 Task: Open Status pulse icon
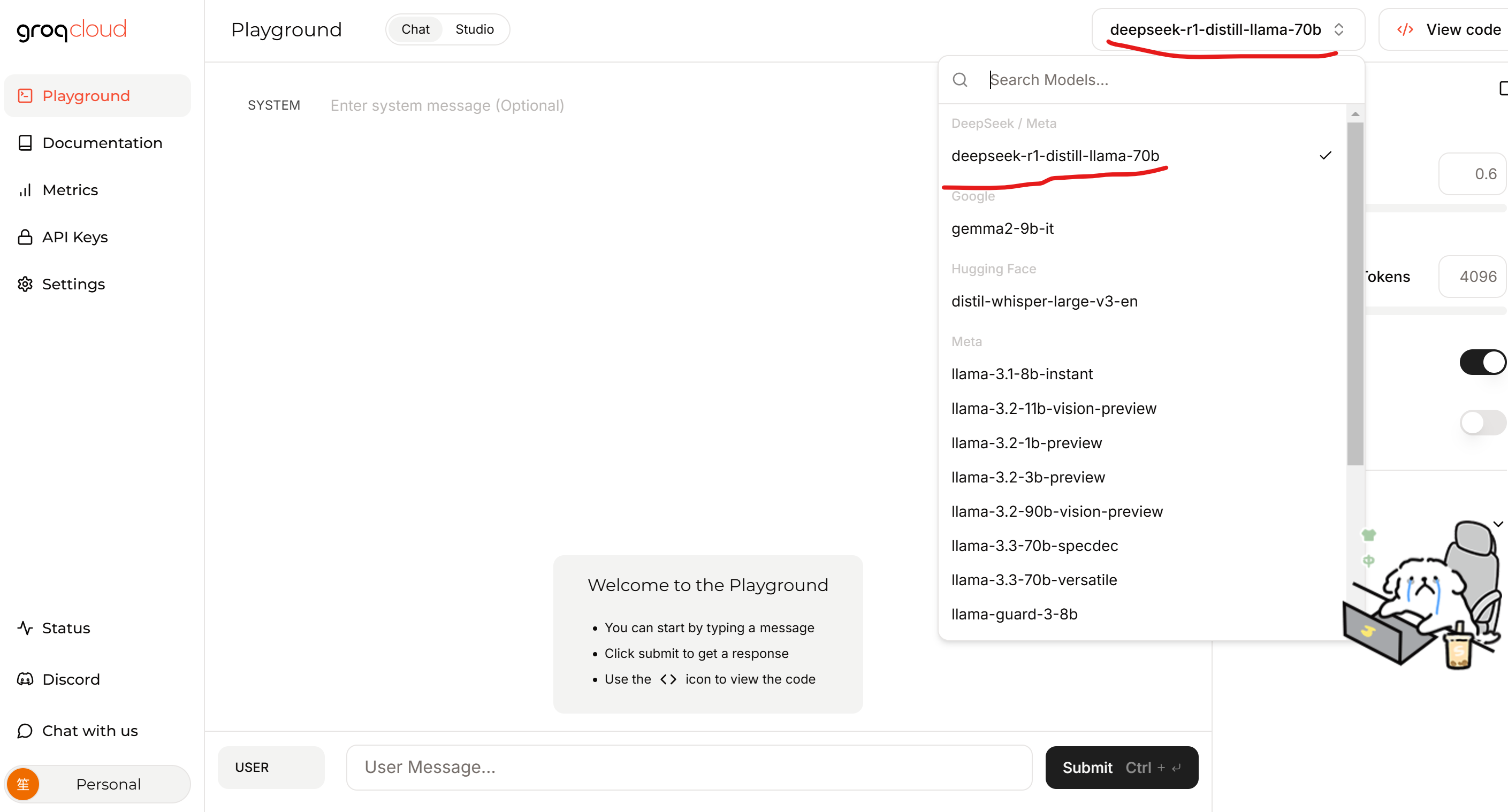coord(25,627)
